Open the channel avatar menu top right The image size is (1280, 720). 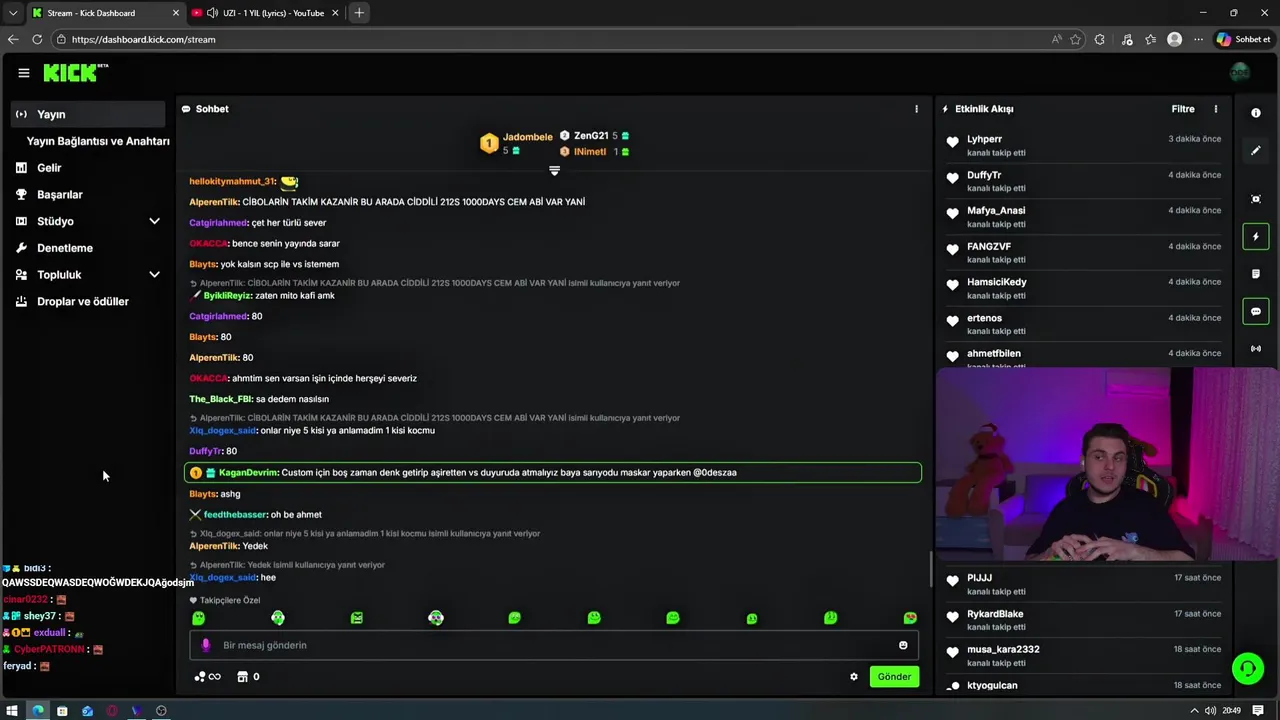click(x=1240, y=72)
